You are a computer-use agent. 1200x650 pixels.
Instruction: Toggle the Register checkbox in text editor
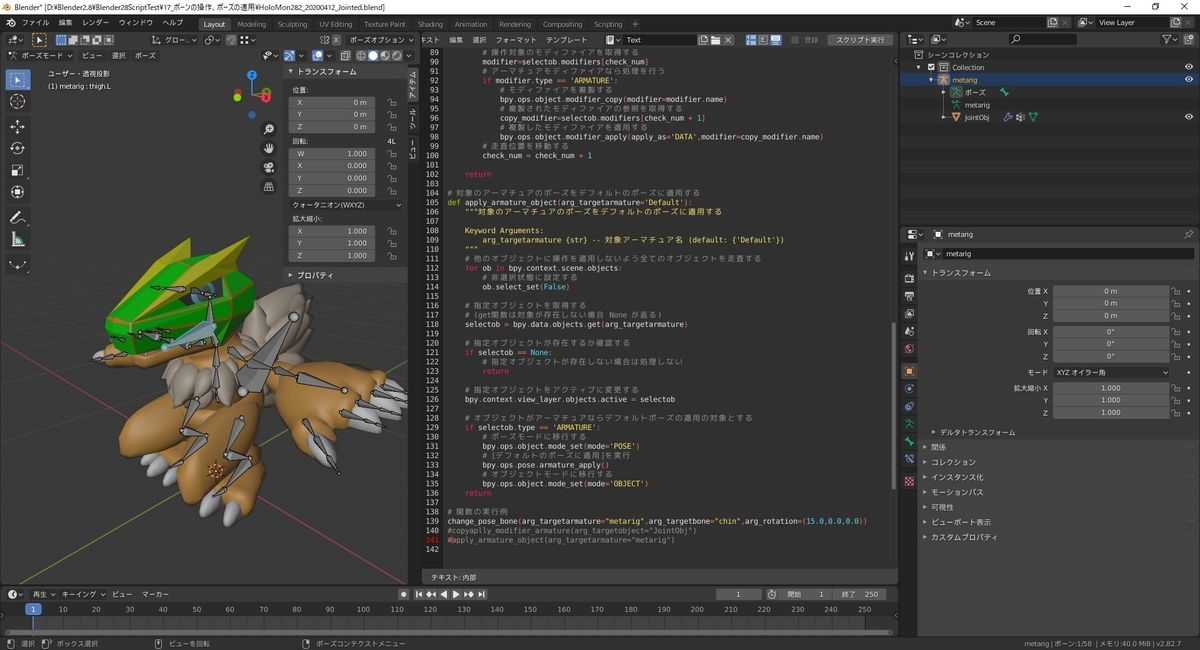797,40
